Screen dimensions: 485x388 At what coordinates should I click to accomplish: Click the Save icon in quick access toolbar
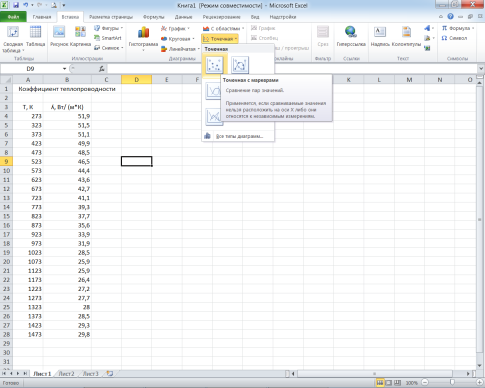16,5
